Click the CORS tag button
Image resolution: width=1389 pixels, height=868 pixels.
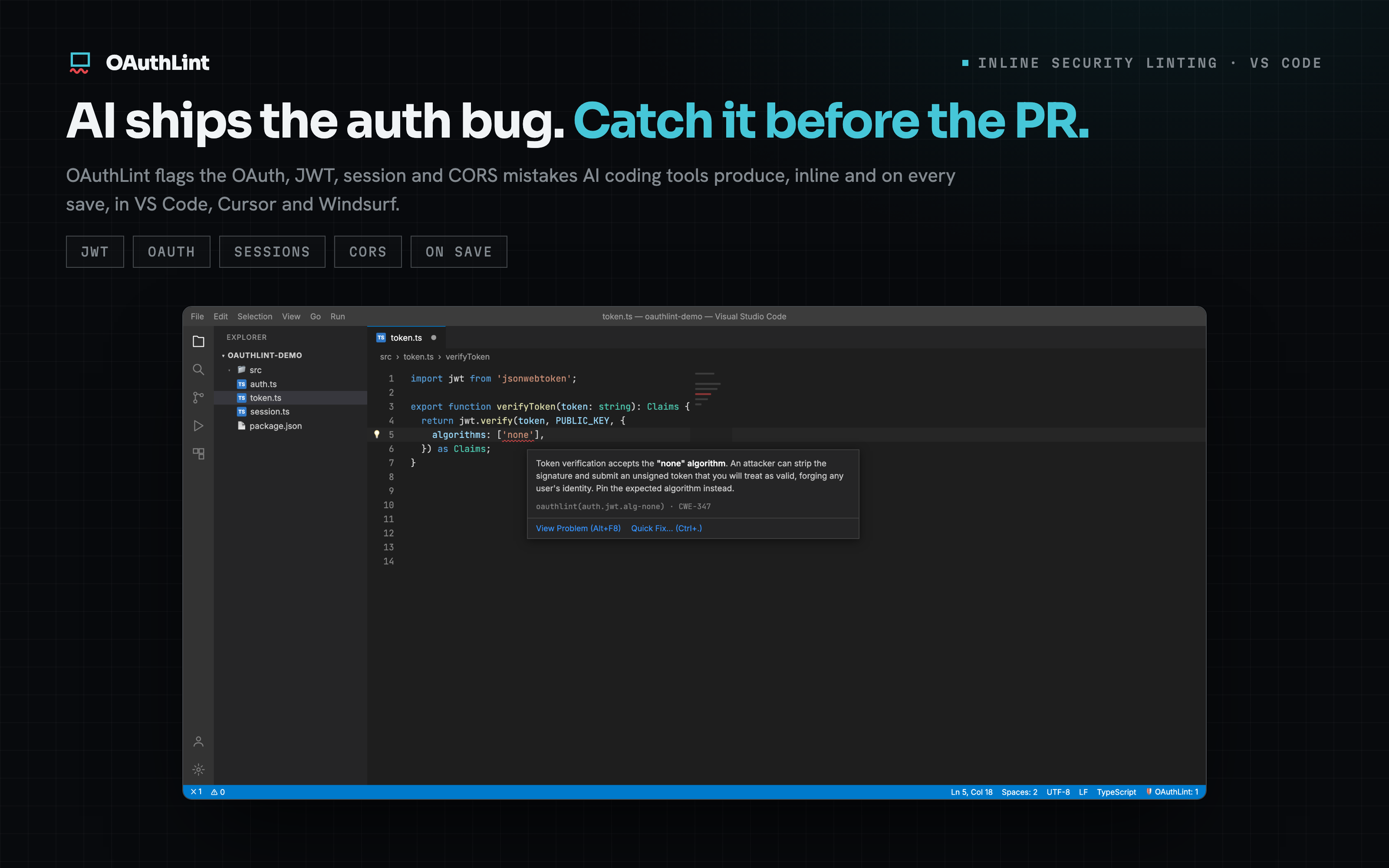point(368,251)
